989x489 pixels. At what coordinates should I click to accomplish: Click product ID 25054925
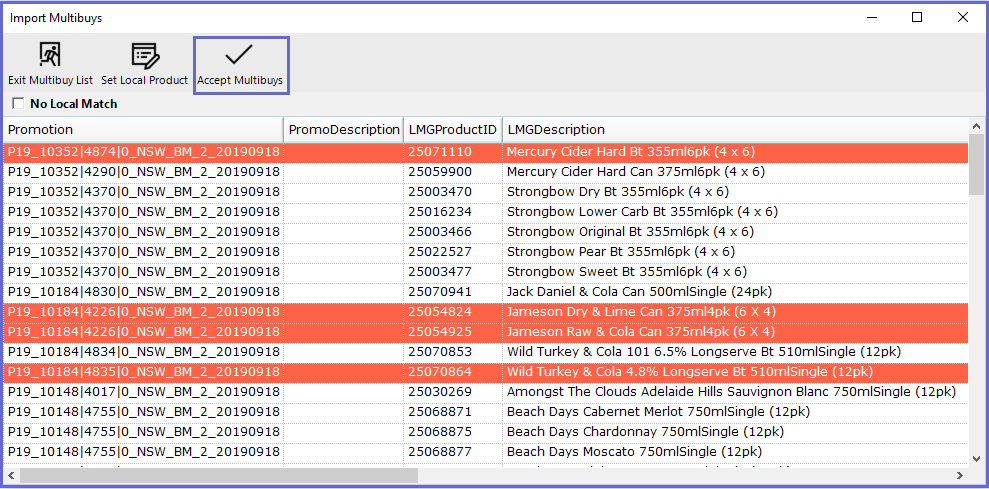coord(440,332)
